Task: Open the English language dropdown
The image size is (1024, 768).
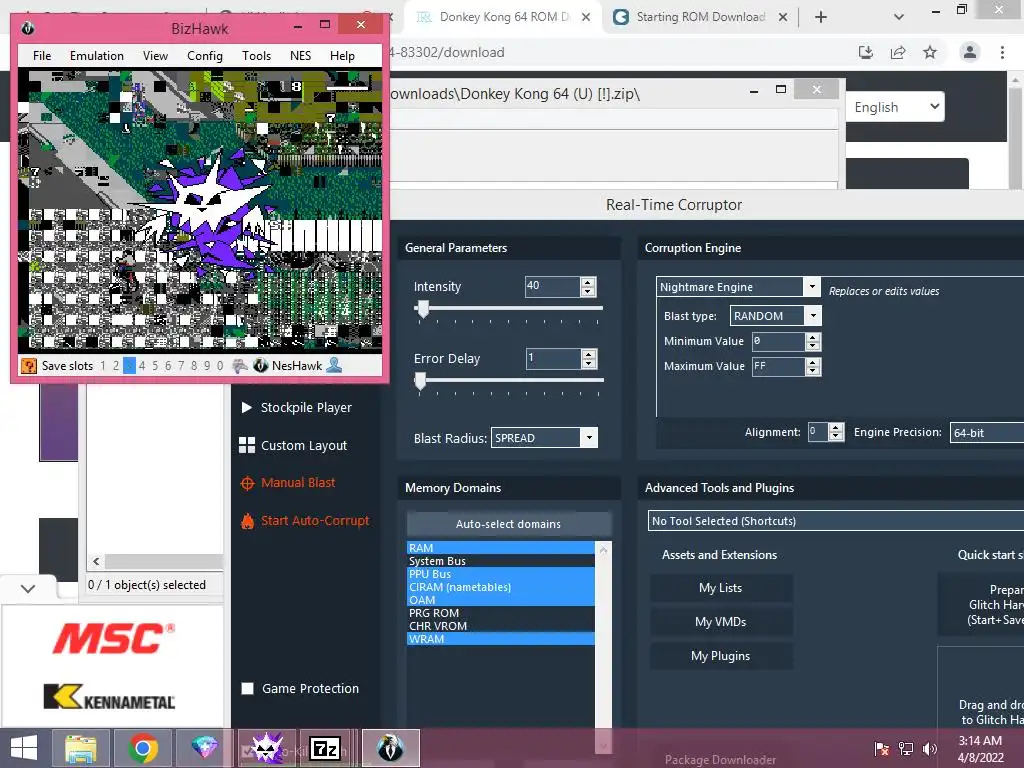Action: tap(895, 107)
